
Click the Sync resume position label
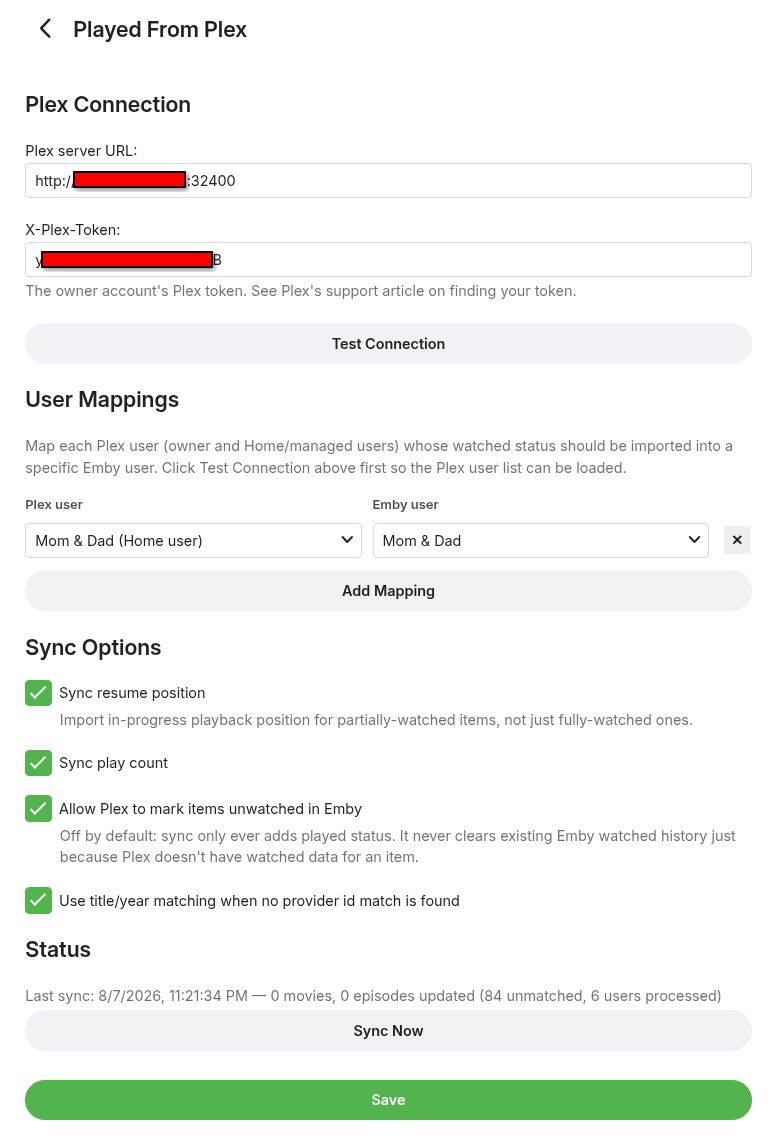click(132, 693)
